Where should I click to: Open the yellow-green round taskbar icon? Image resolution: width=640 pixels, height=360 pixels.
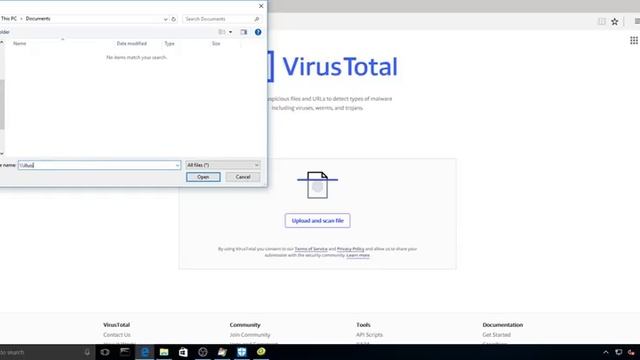[x=261, y=352]
